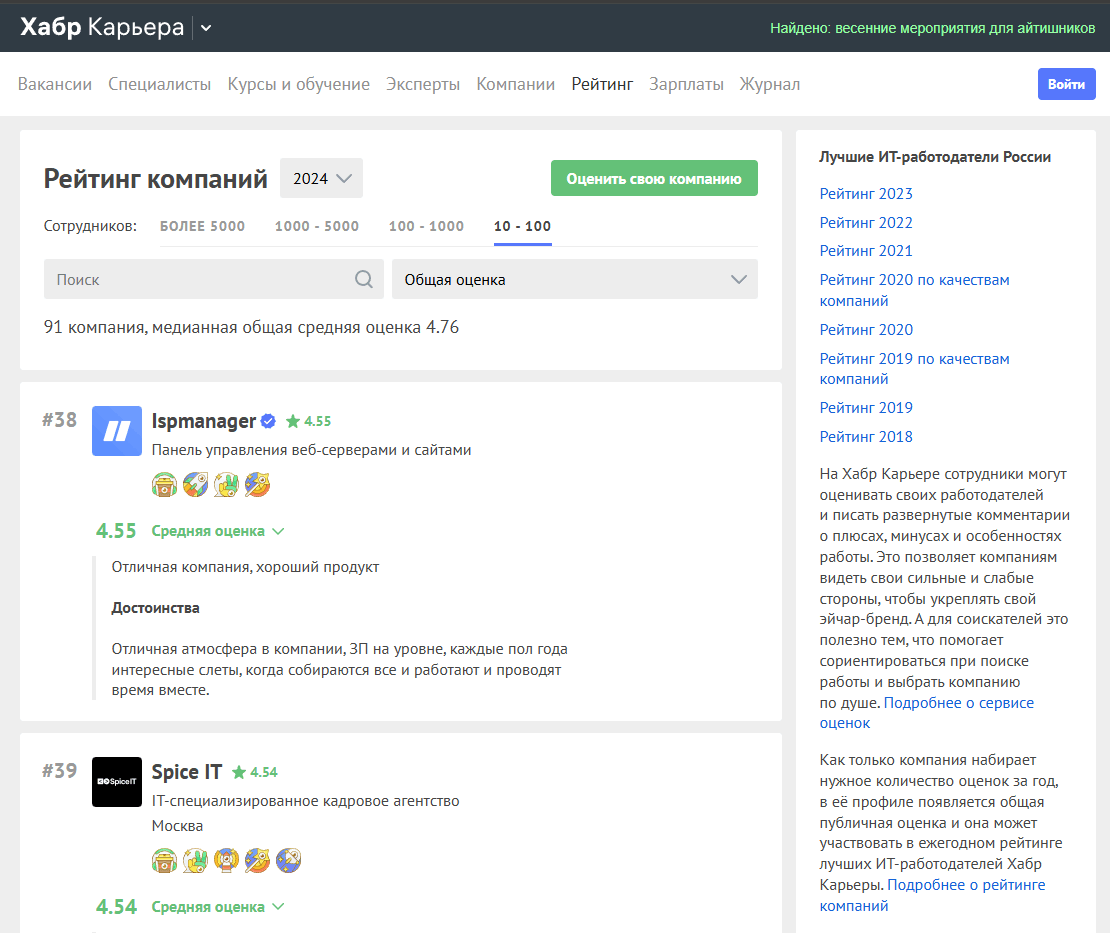Viewport: 1110px width, 933px height.
Task: Click the peace-hand badge under Ispmanager
Action: click(227, 485)
